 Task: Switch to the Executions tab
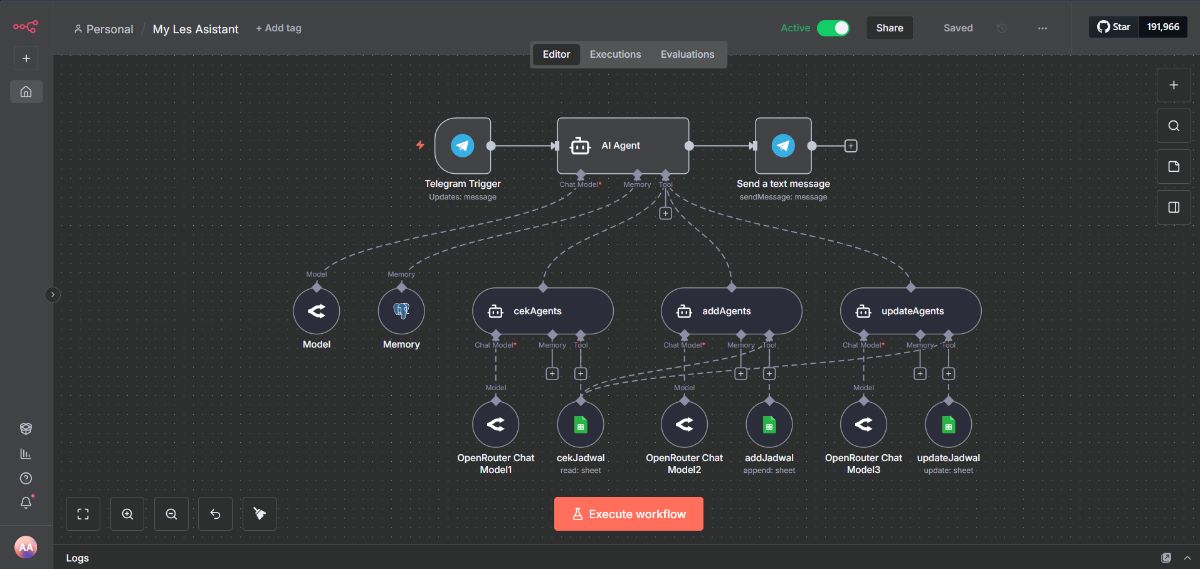pos(615,54)
